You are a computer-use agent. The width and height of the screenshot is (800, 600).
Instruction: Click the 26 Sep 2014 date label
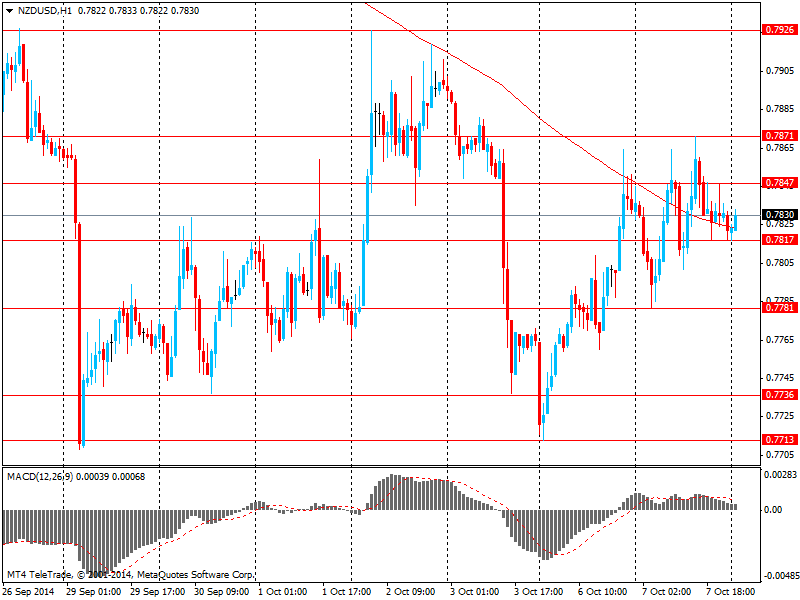click(x=30, y=592)
